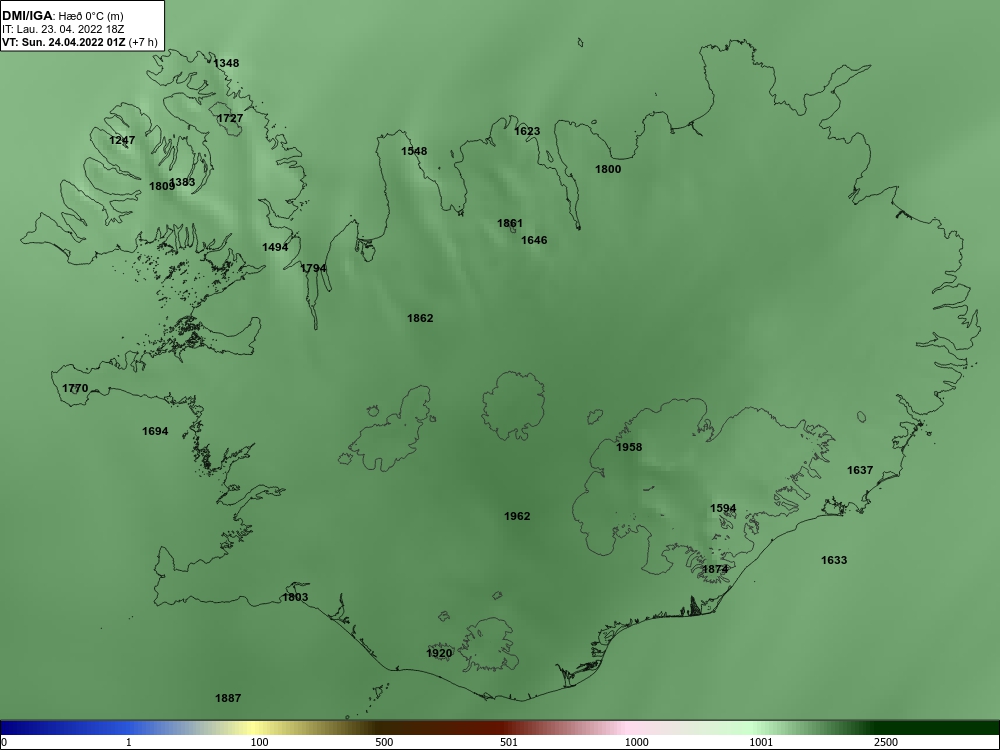1000x750 pixels.
Task: Click the 1861 label
Action: (510, 223)
